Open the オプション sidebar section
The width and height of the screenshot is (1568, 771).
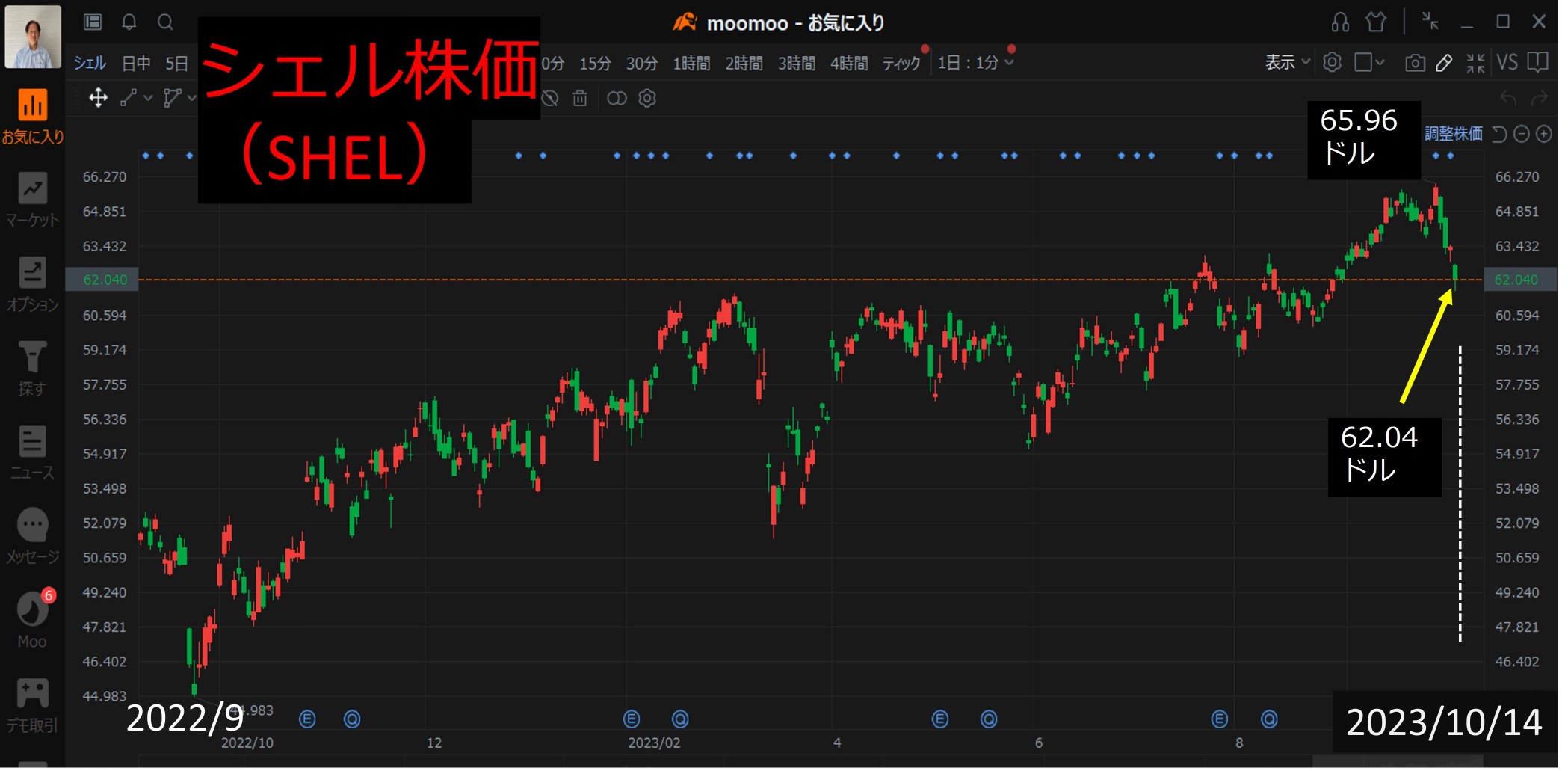pyautogui.click(x=32, y=284)
